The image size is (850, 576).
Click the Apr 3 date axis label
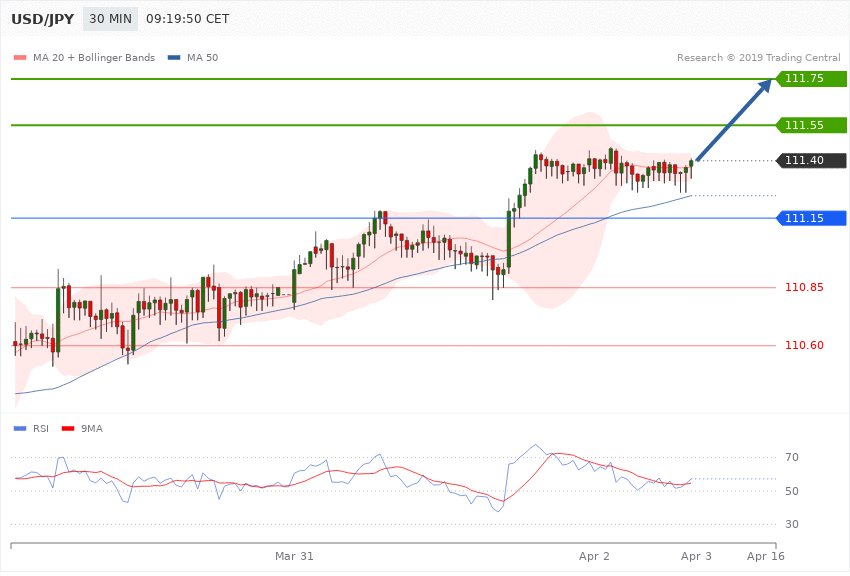pyautogui.click(x=696, y=556)
